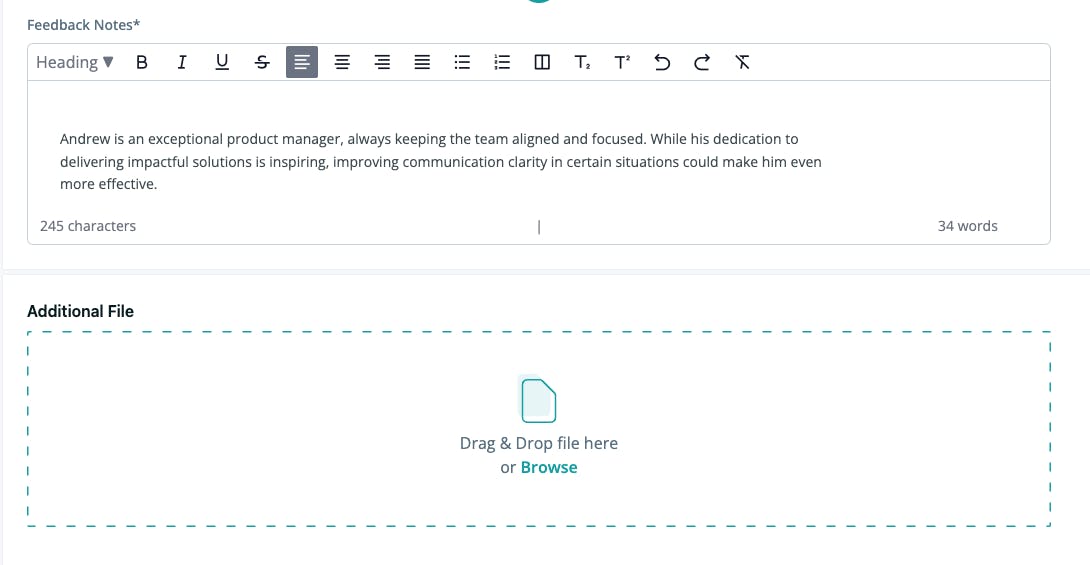Apply superscript formatting
Screen dimensions: 1090x565
[622, 62]
